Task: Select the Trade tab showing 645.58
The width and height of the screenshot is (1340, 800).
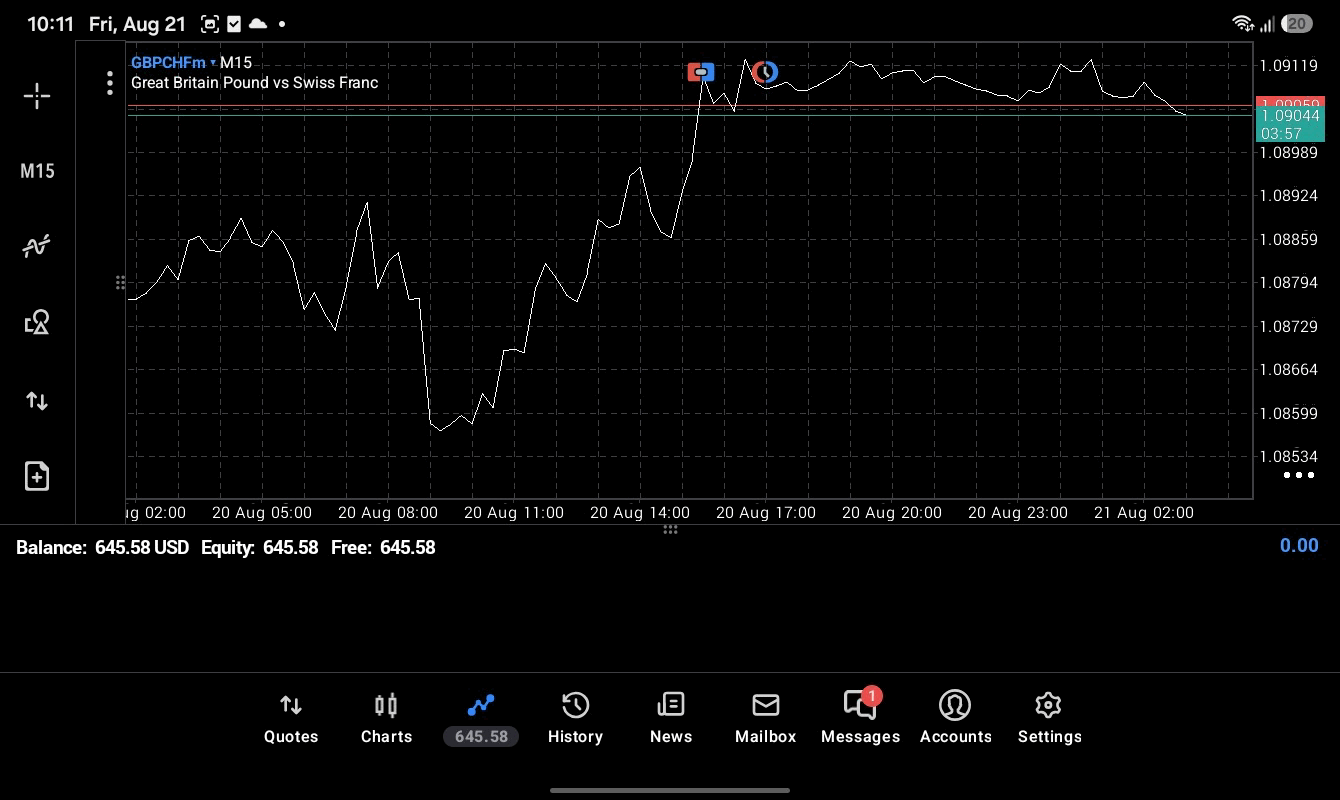Action: (x=481, y=719)
